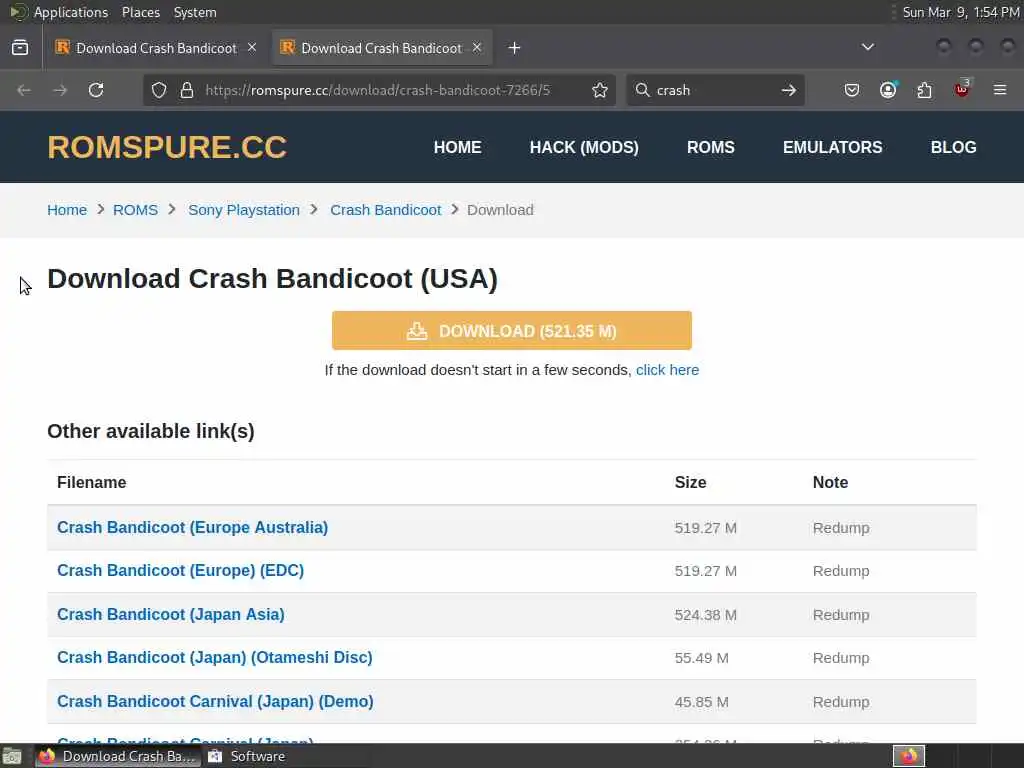Bookmark this page with the star
Screen dimensions: 1024x768
tap(600, 90)
